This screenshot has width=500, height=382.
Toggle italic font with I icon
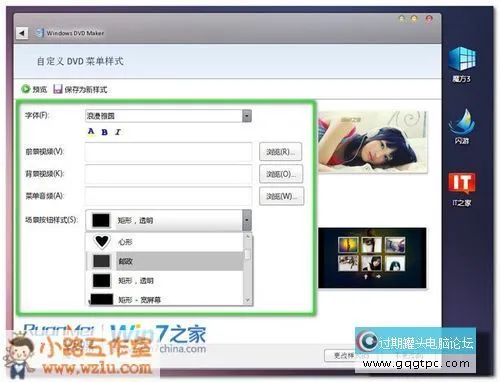(x=117, y=132)
